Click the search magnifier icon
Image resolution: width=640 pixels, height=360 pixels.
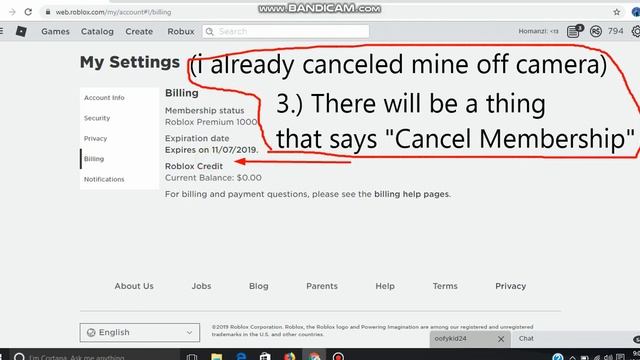pos(210,31)
